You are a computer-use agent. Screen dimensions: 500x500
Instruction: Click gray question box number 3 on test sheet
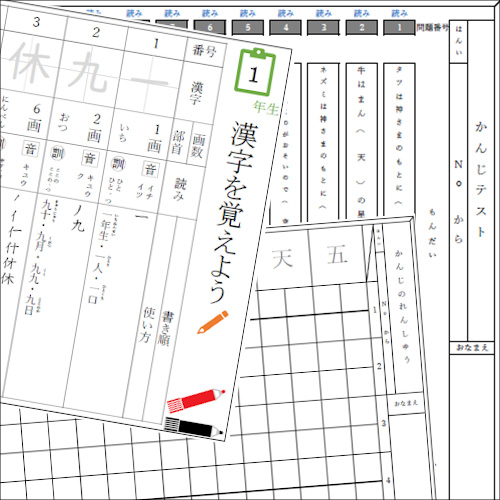tap(324, 28)
